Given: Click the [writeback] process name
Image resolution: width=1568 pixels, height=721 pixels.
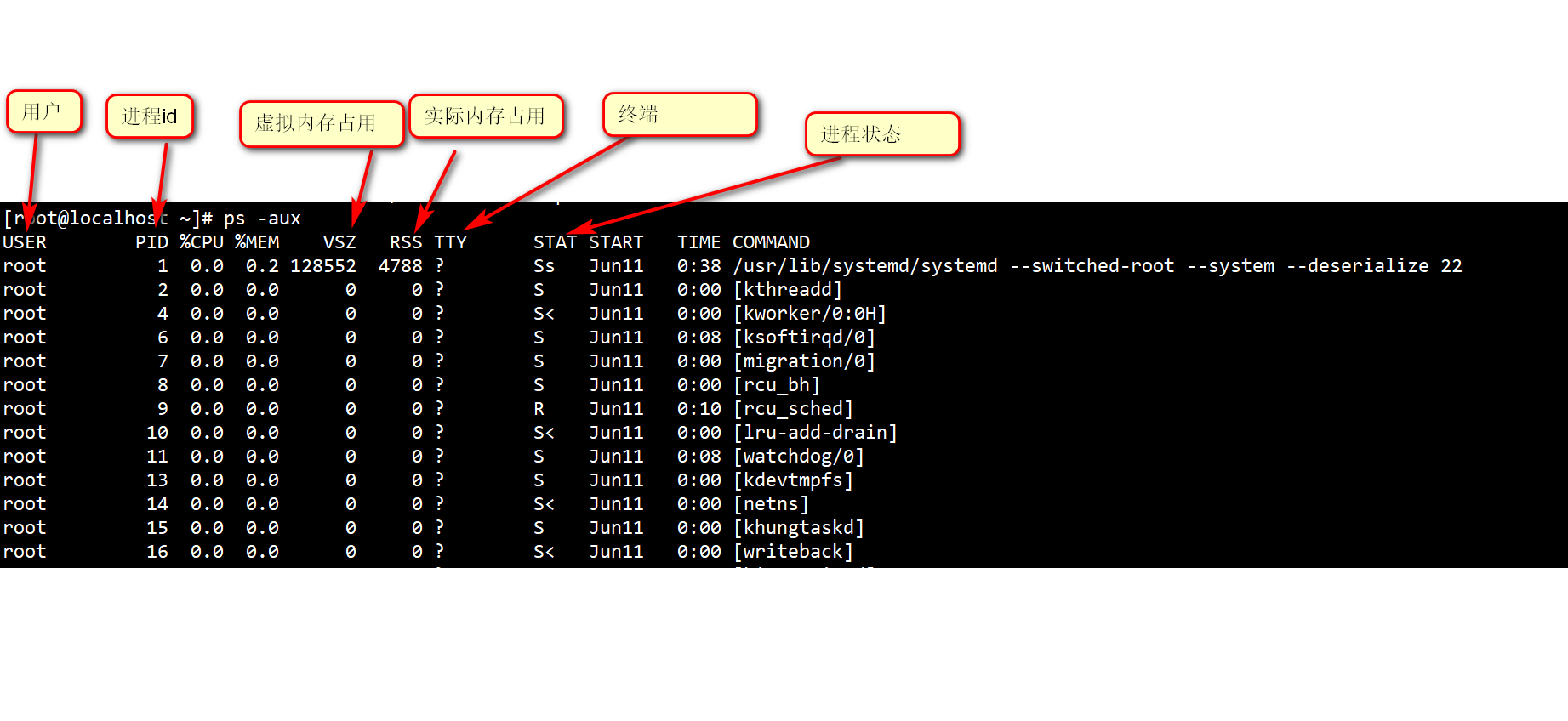Looking at the screenshot, I should click(x=793, y=552).
